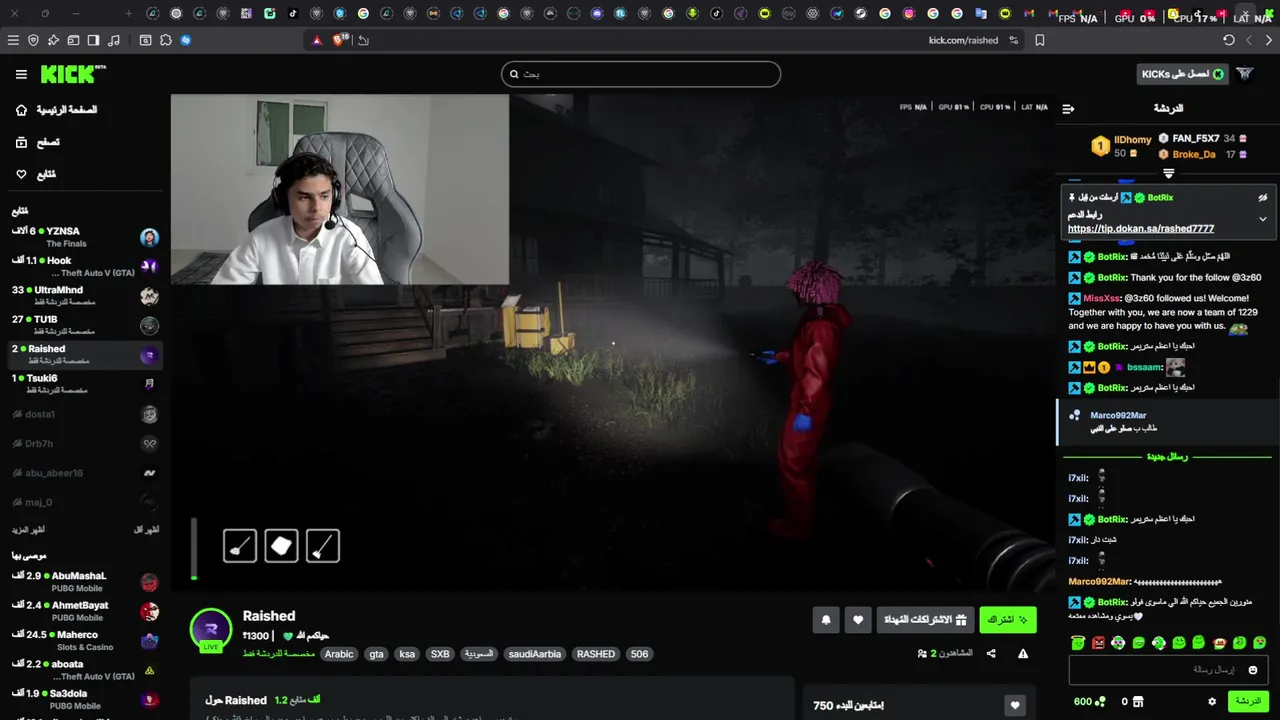Open the tip.dokan.sa/rashed7777 link

pos(1141,229)
